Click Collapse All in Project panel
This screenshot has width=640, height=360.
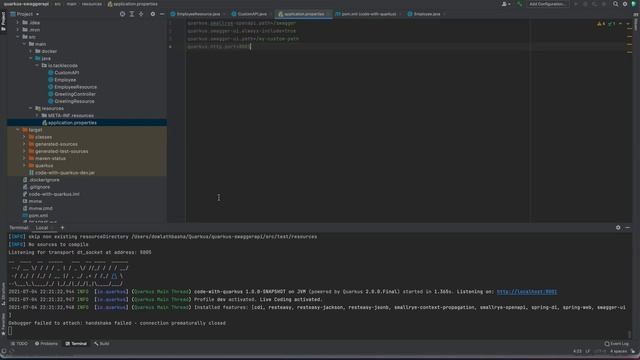point(141,14)
